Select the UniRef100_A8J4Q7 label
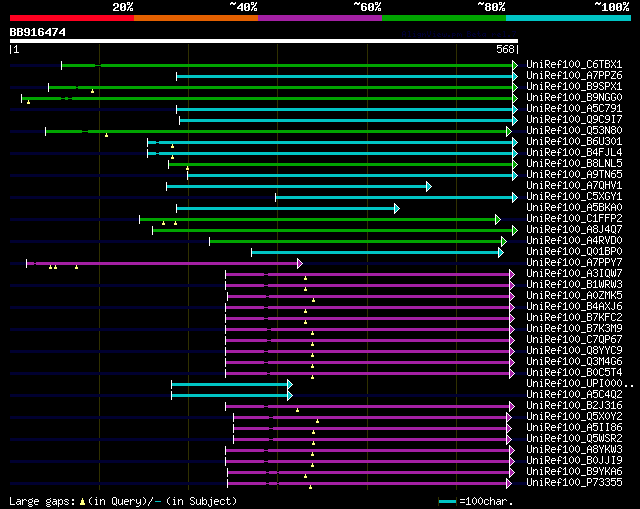Screen dimensions: 640x509 click(x=574, y=230)
